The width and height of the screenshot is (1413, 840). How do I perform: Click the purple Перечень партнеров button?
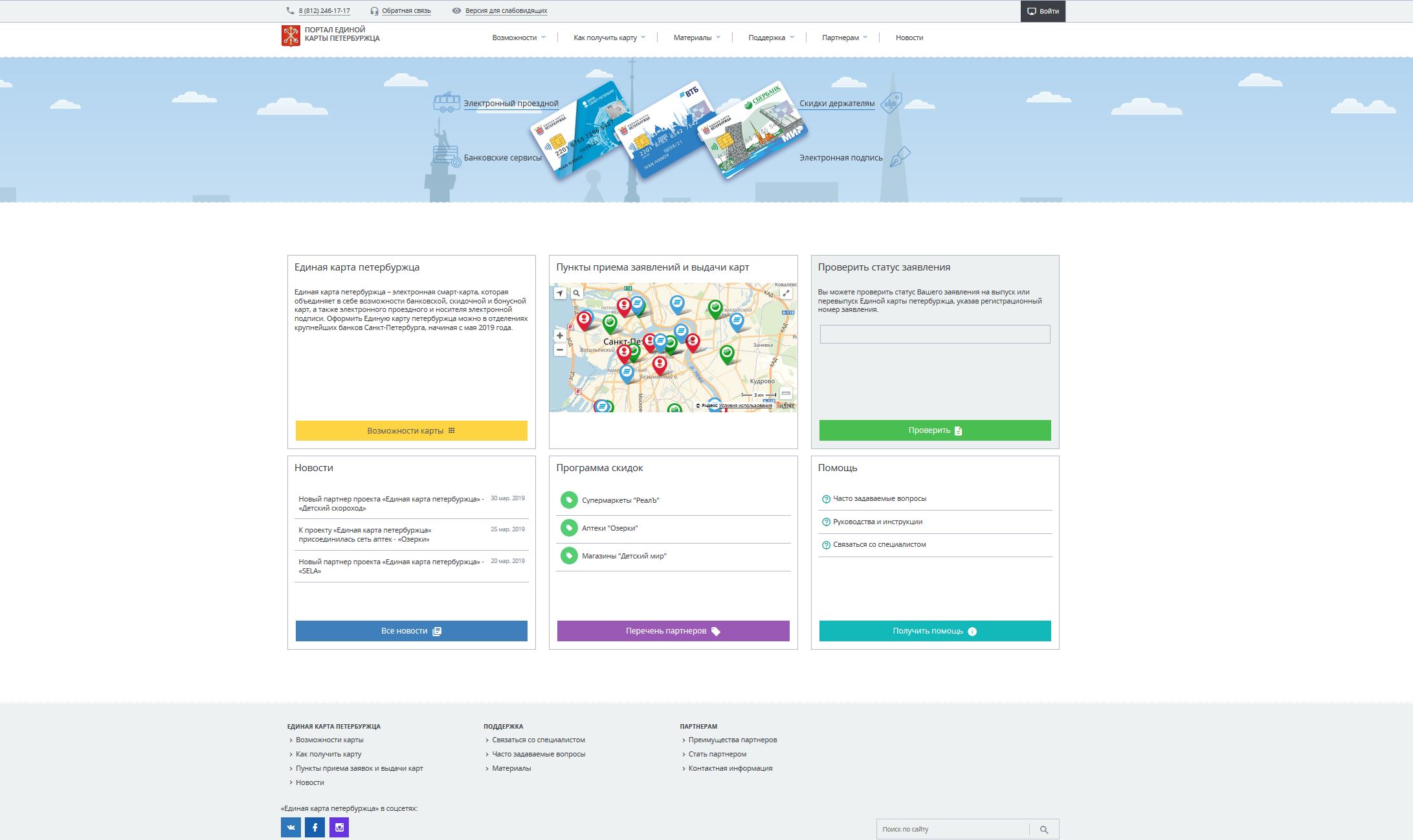[673, 631]
